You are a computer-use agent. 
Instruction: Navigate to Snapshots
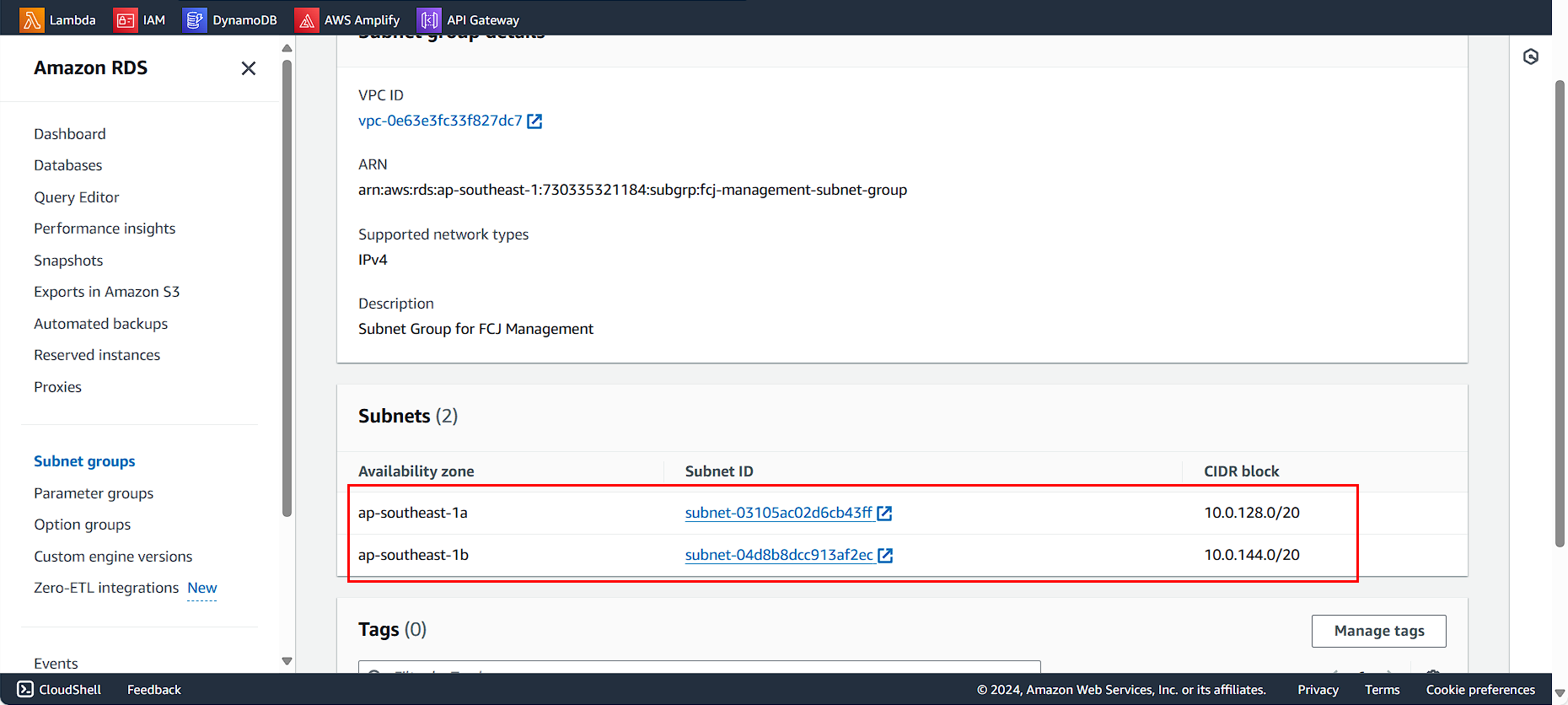[68, 261]
